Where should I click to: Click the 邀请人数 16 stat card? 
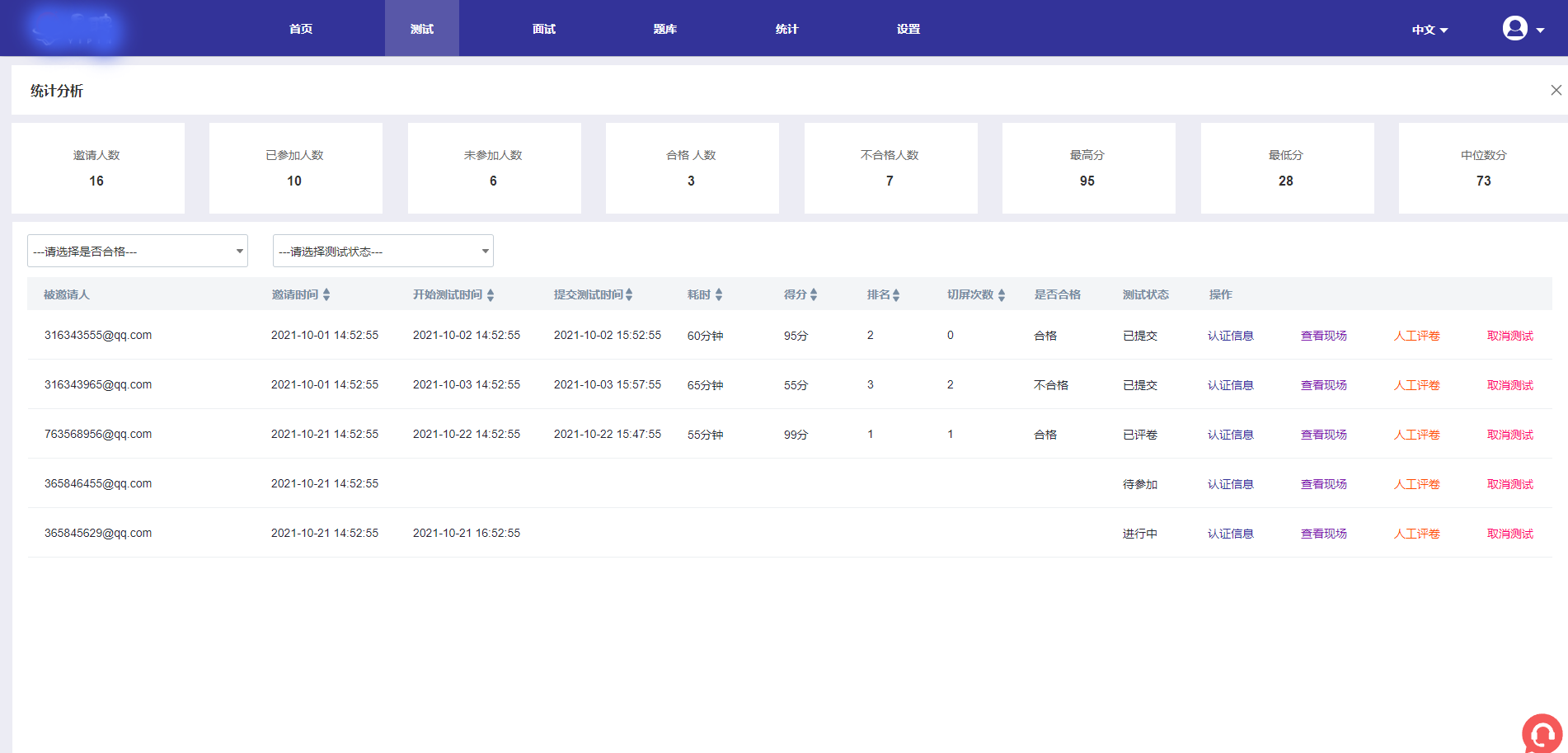pos(98,168)
